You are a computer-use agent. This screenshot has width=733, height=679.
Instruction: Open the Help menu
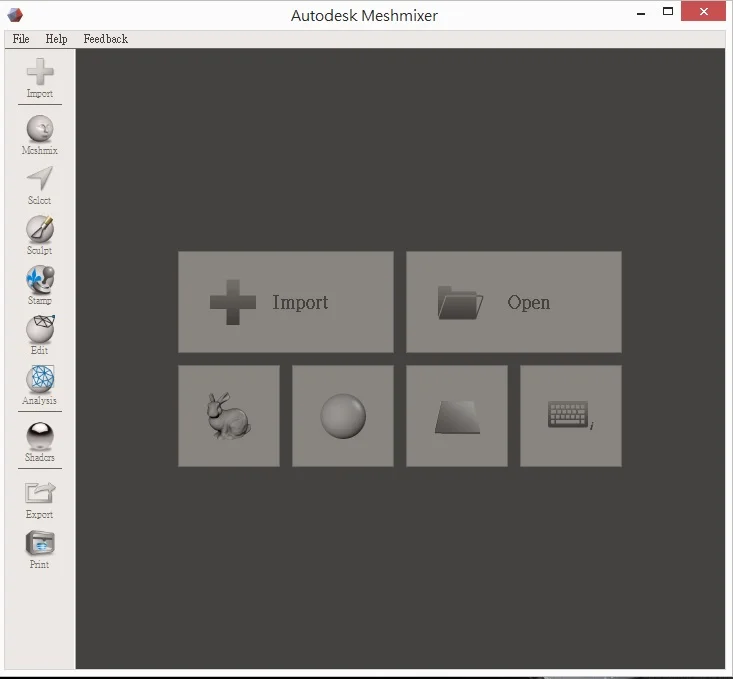click(57, 39)
